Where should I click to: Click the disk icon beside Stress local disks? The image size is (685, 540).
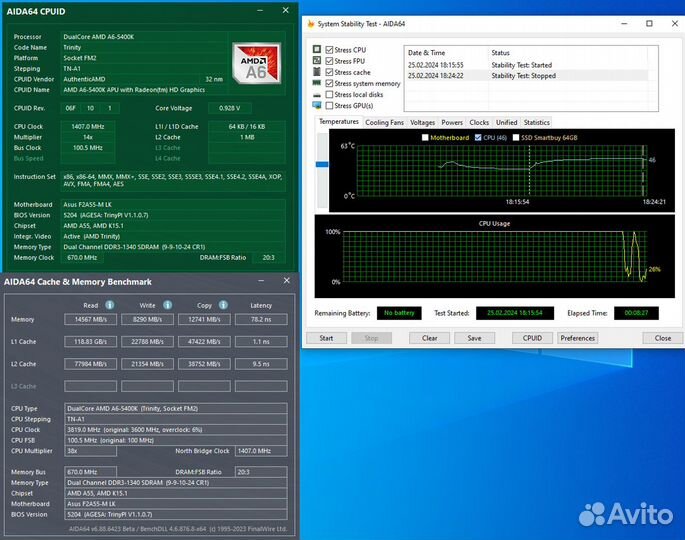(x=317, y=95)
